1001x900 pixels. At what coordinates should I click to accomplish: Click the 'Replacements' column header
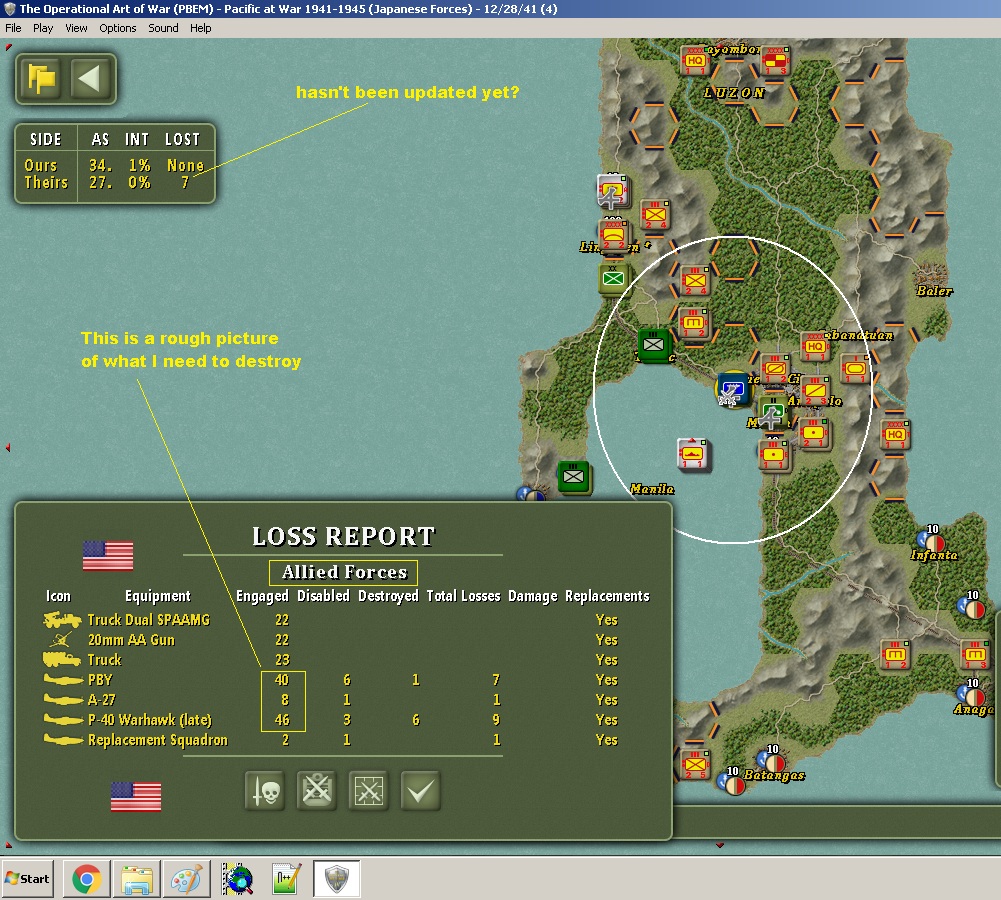coord(607,596)
